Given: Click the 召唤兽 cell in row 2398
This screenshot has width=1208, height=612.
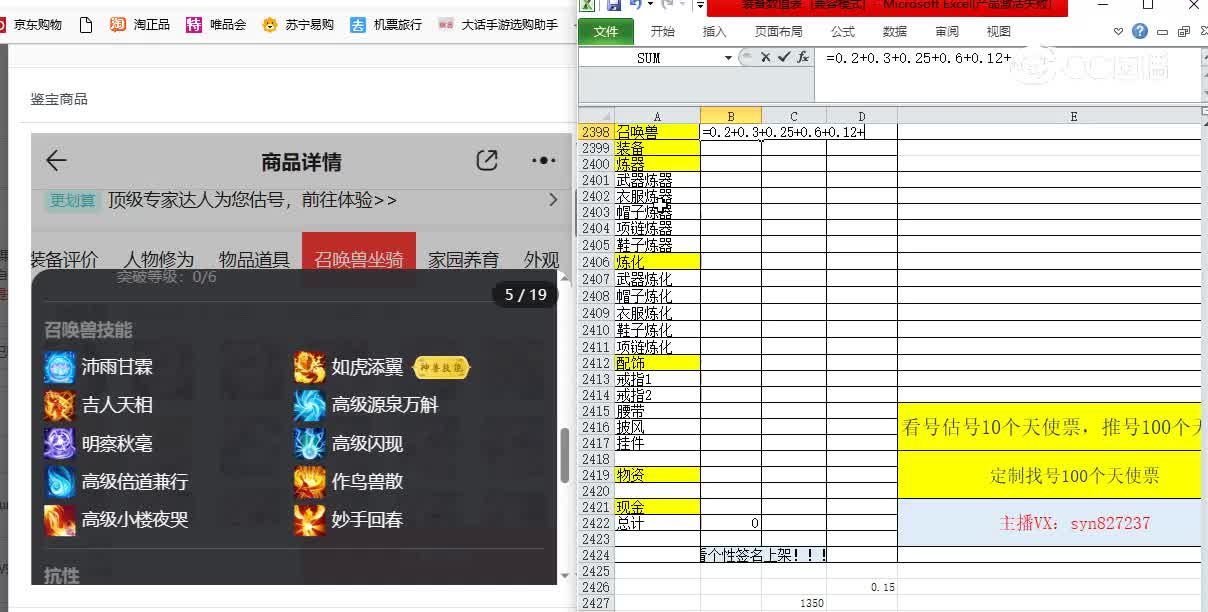Looking at the screenshot, I should click(657, 132).
